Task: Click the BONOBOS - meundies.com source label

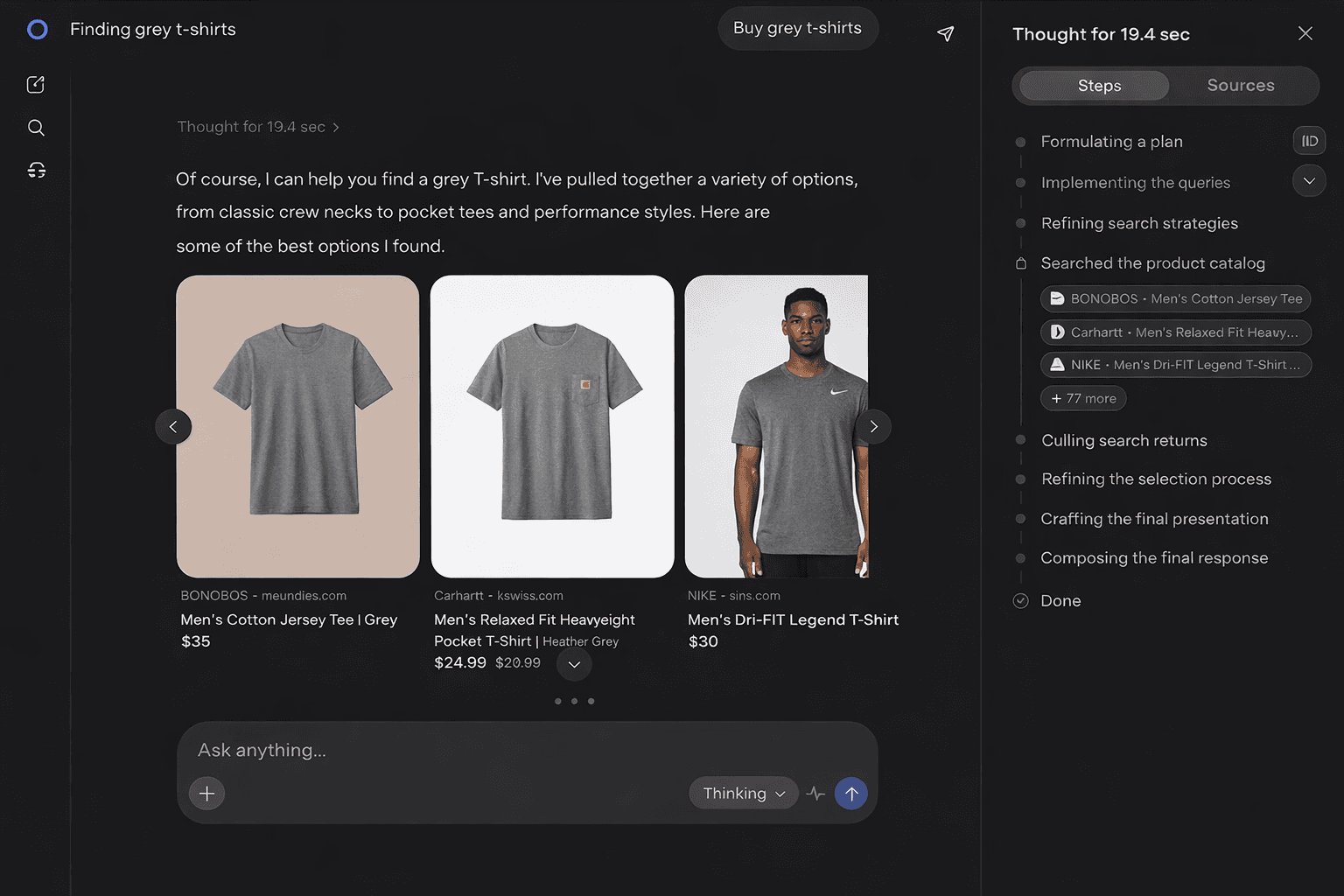Action: (x=263, y=596)
